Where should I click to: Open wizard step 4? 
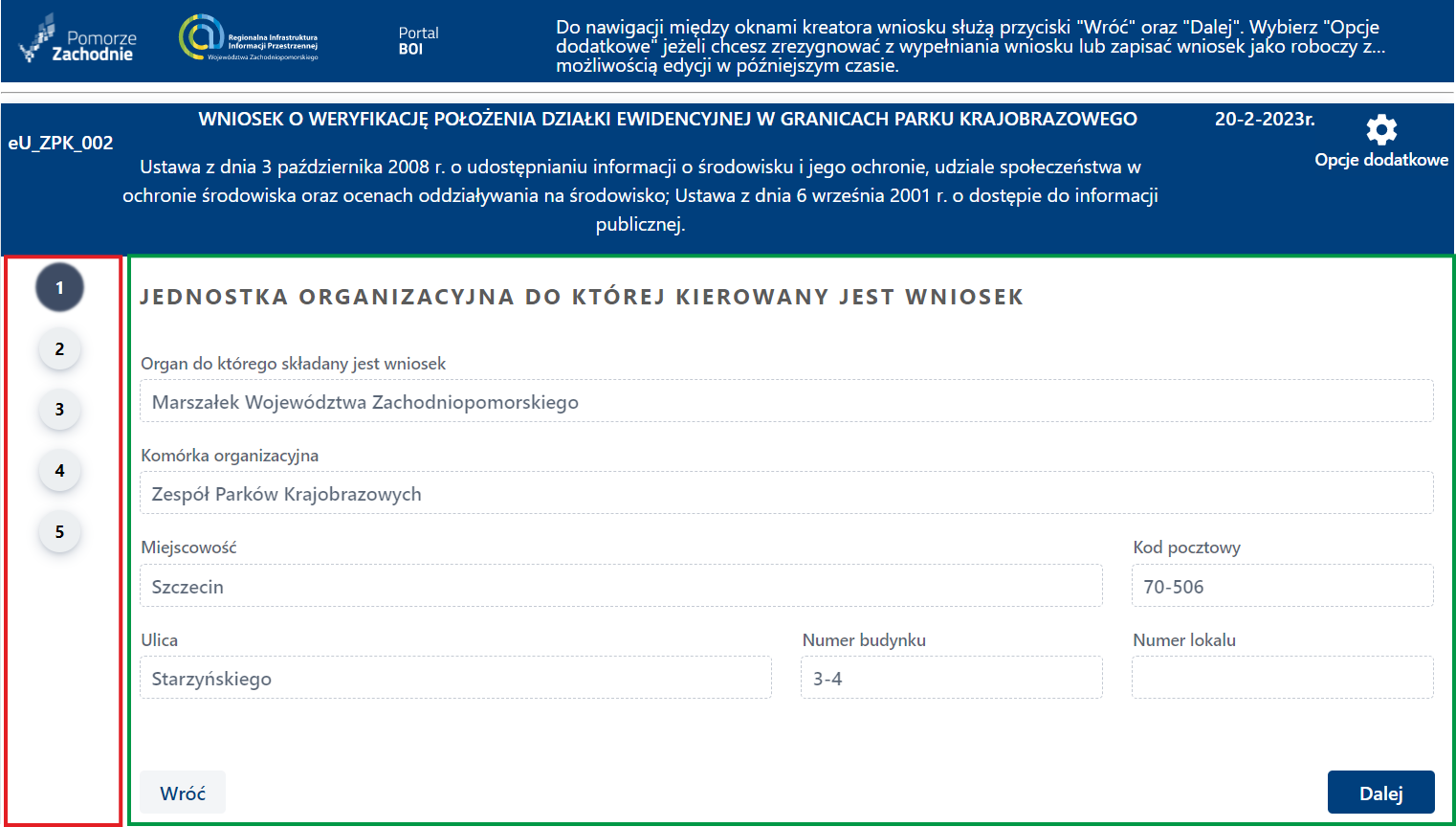[59, 471]
